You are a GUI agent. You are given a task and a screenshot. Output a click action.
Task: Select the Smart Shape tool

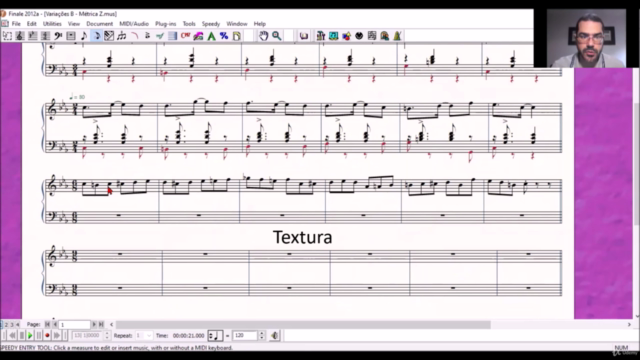pyautogui.click(x=134, y=36)
